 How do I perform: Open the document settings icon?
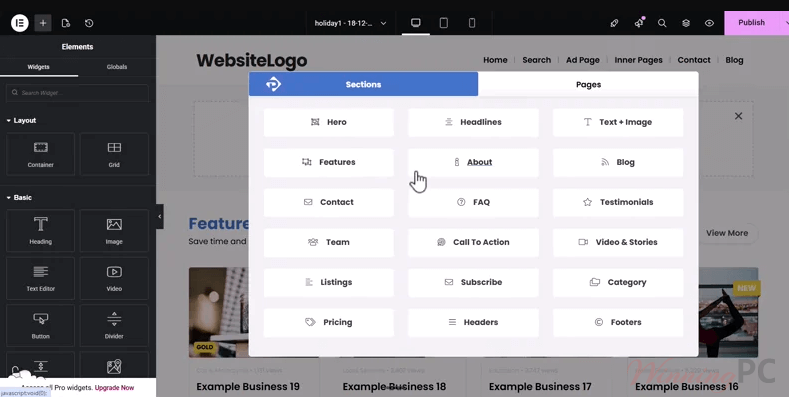click(x=65, y=23)
